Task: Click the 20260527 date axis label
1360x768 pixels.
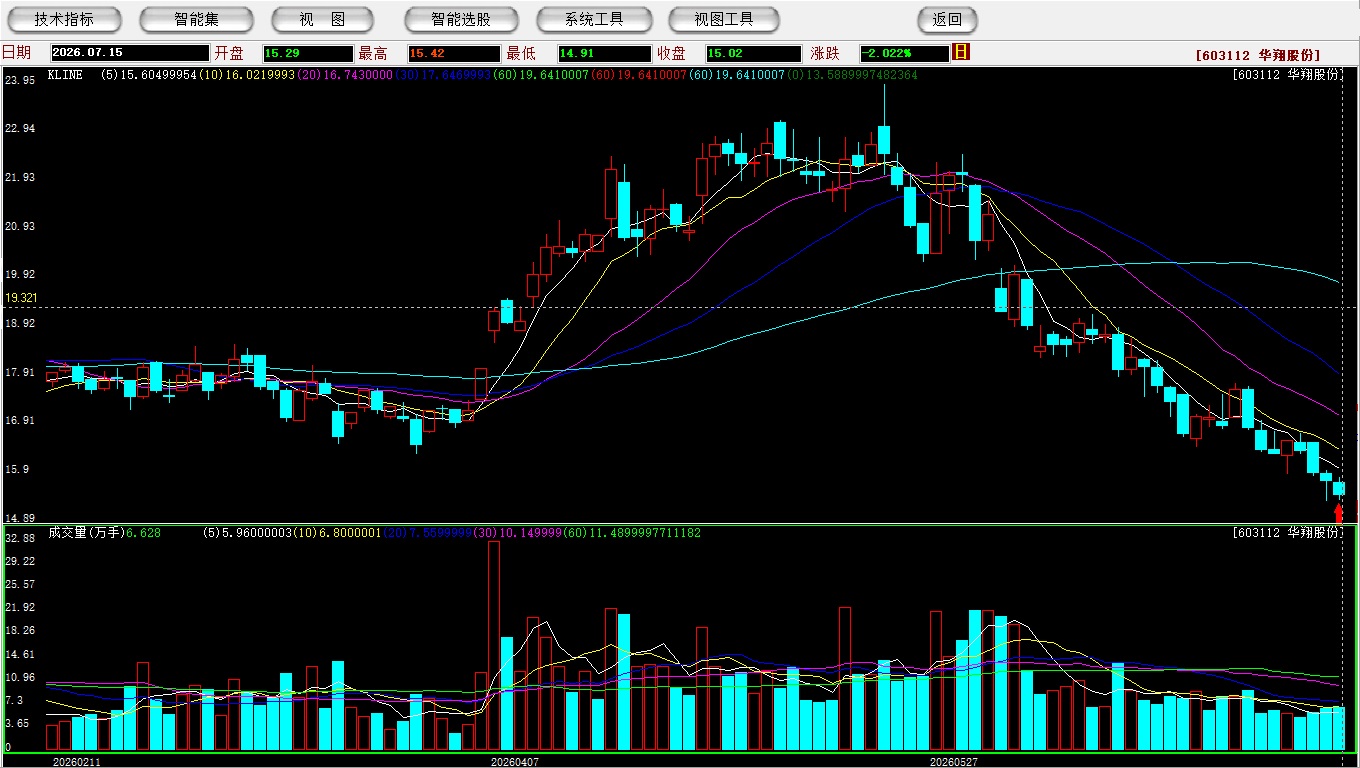Action: [954, 761]
